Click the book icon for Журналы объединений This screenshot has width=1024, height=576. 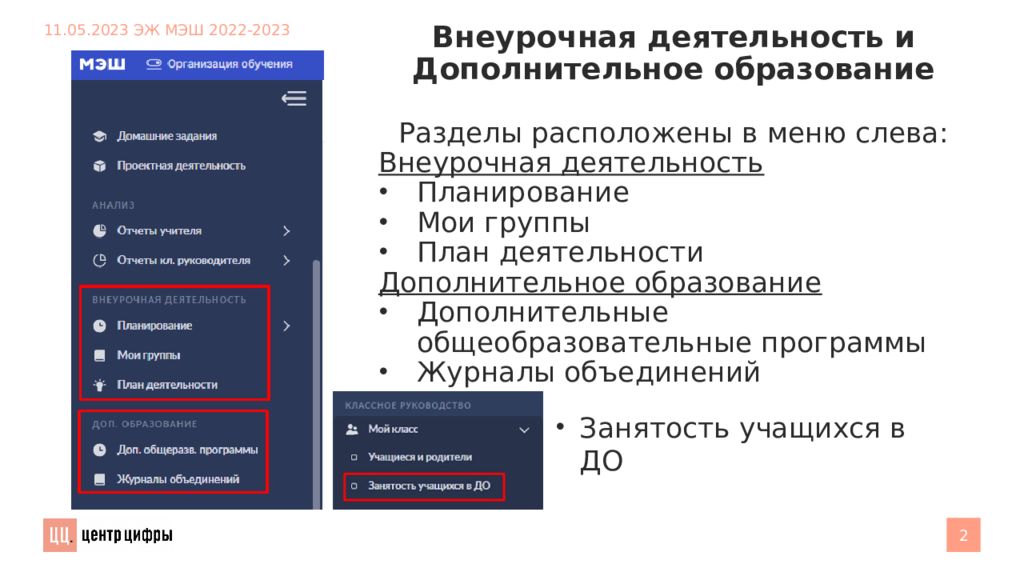(x=99, y=479)
